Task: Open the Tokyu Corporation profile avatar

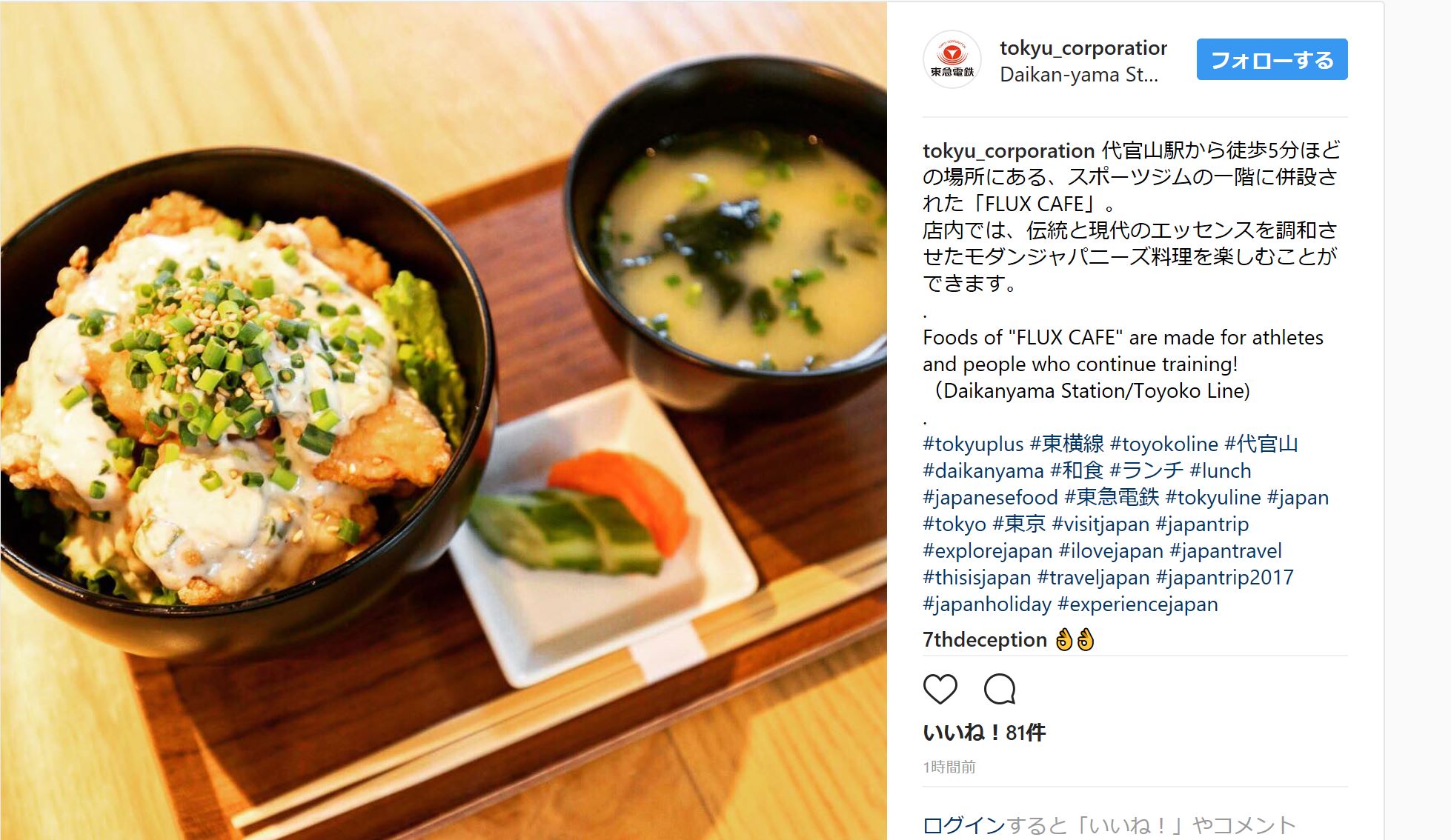Action: [952, 59]
